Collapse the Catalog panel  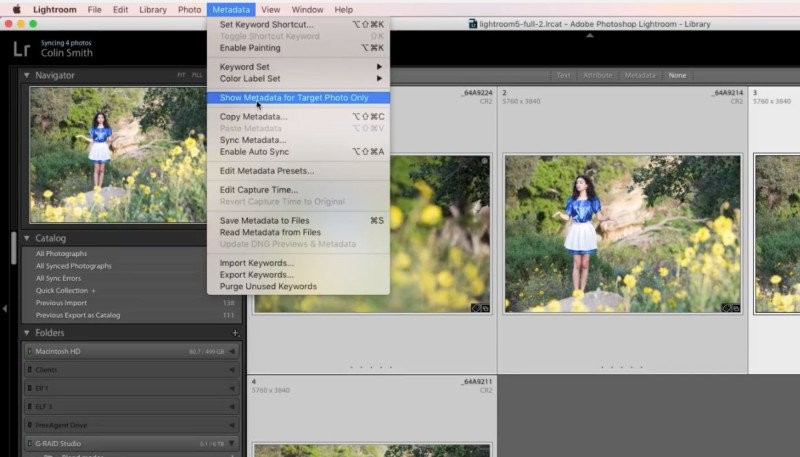coord(27,238)
